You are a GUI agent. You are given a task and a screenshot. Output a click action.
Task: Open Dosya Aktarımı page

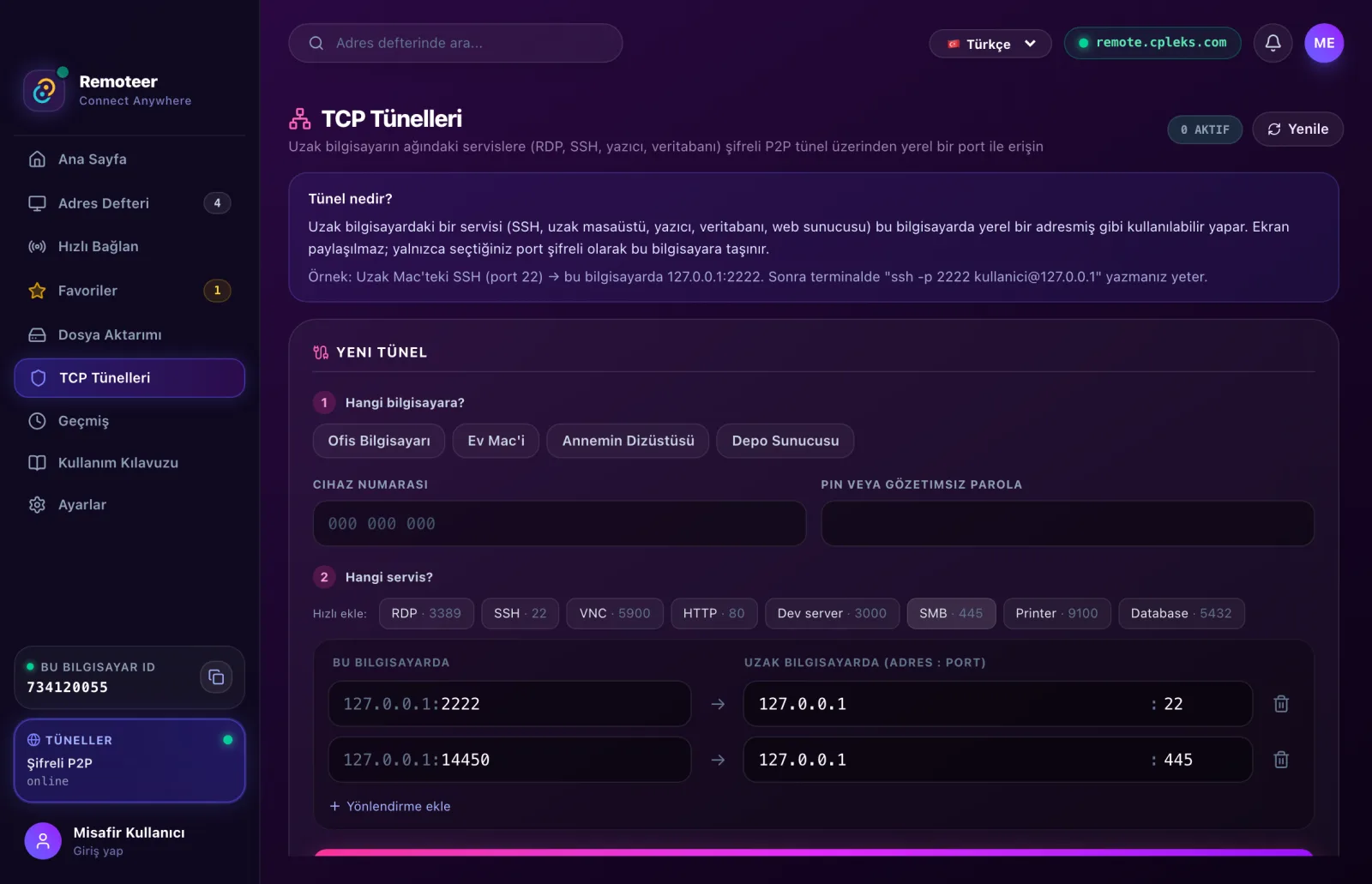pyautogui.click(x=129, y=334)
